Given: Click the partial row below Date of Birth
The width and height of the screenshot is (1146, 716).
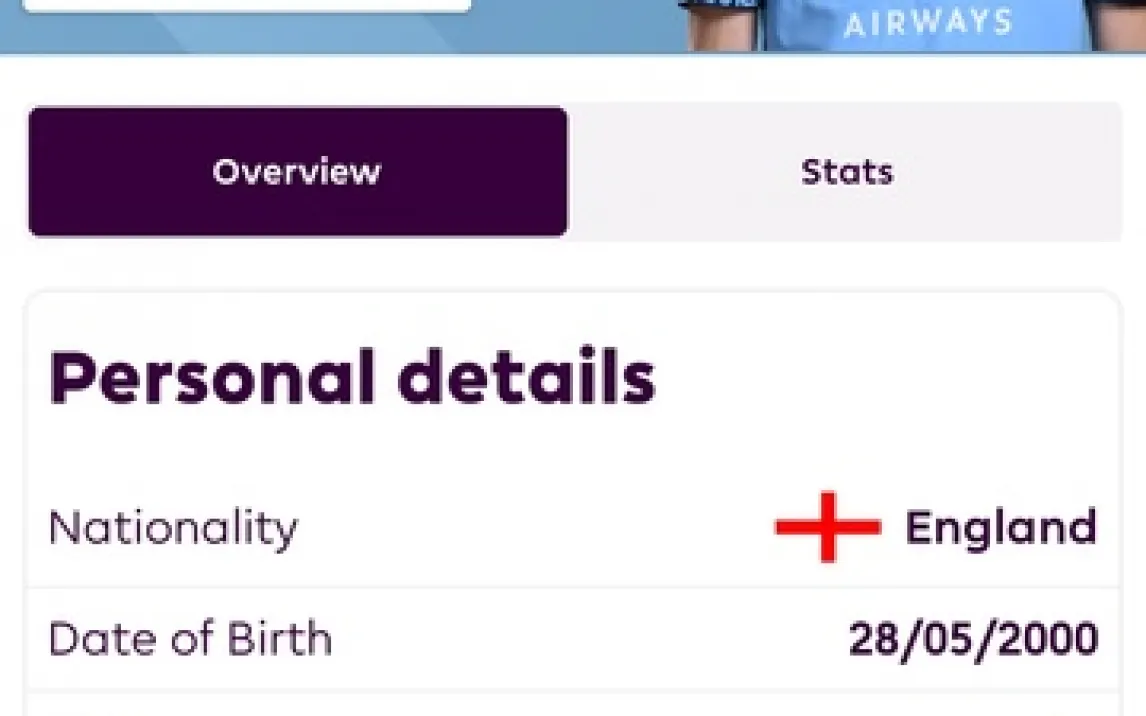Looking at the screenshot, I should (x=572, y=705).
